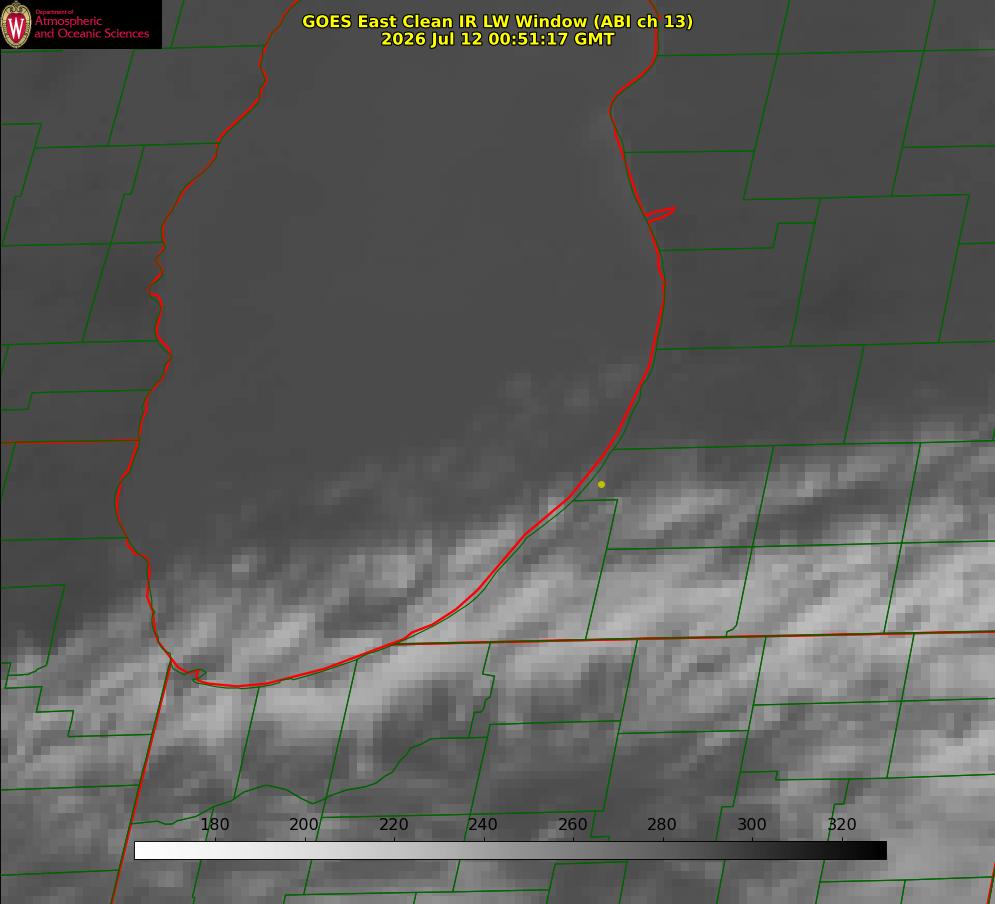Click the 260 label on the color scale

(573, 824)
